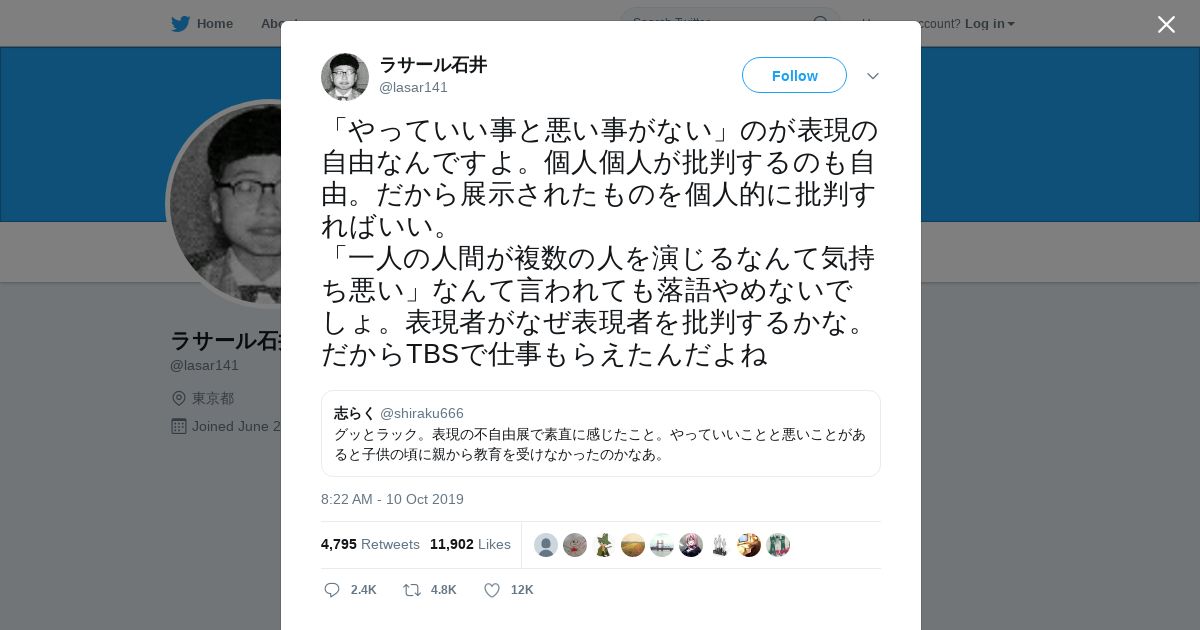The image size is (1200, 630).
Task: Select the Home menu item
Action: click(x=202, y=23)
